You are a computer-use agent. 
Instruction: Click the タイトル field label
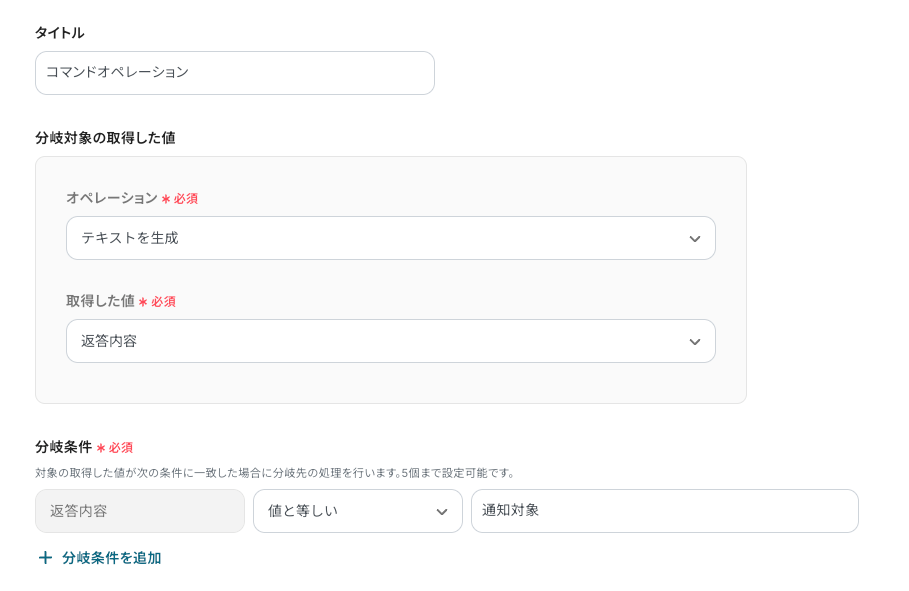(59, 33)
